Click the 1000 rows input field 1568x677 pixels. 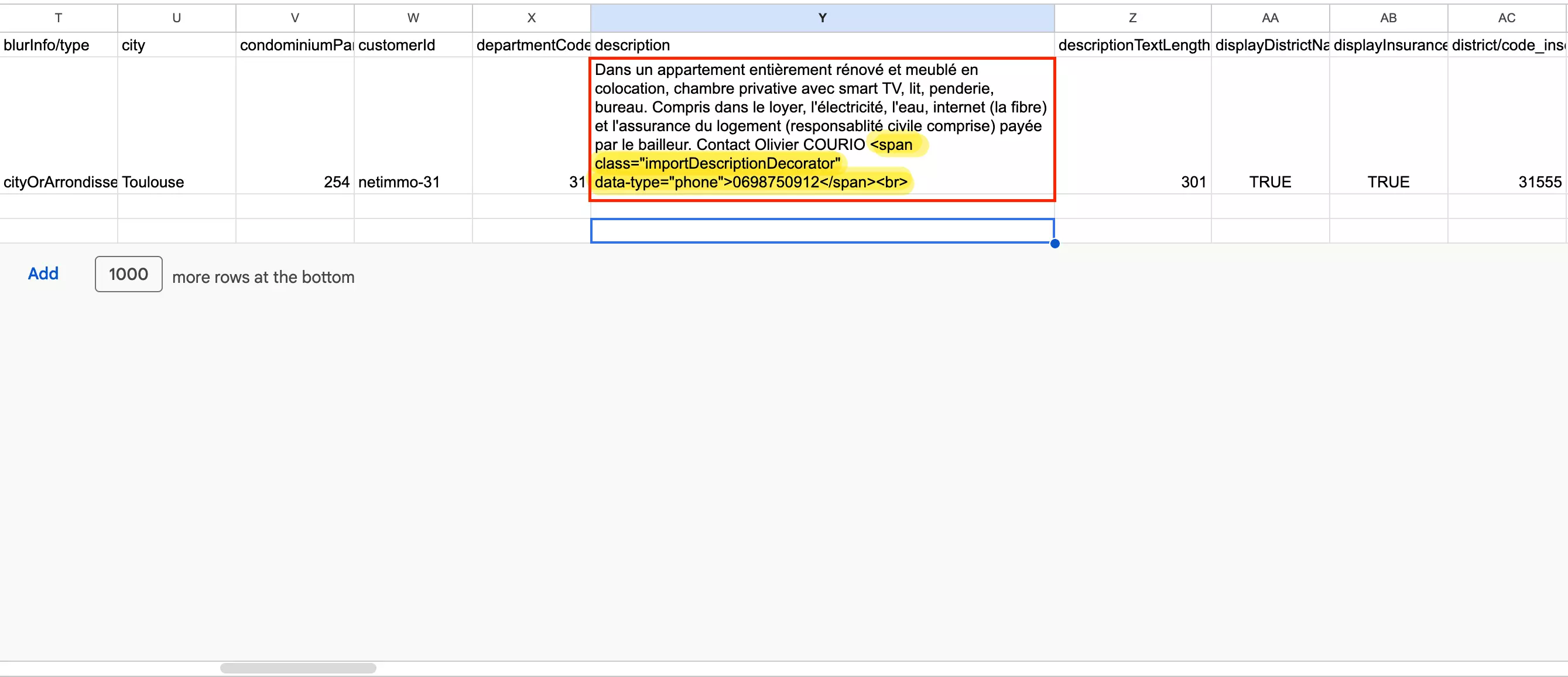[x=128, y=274]
